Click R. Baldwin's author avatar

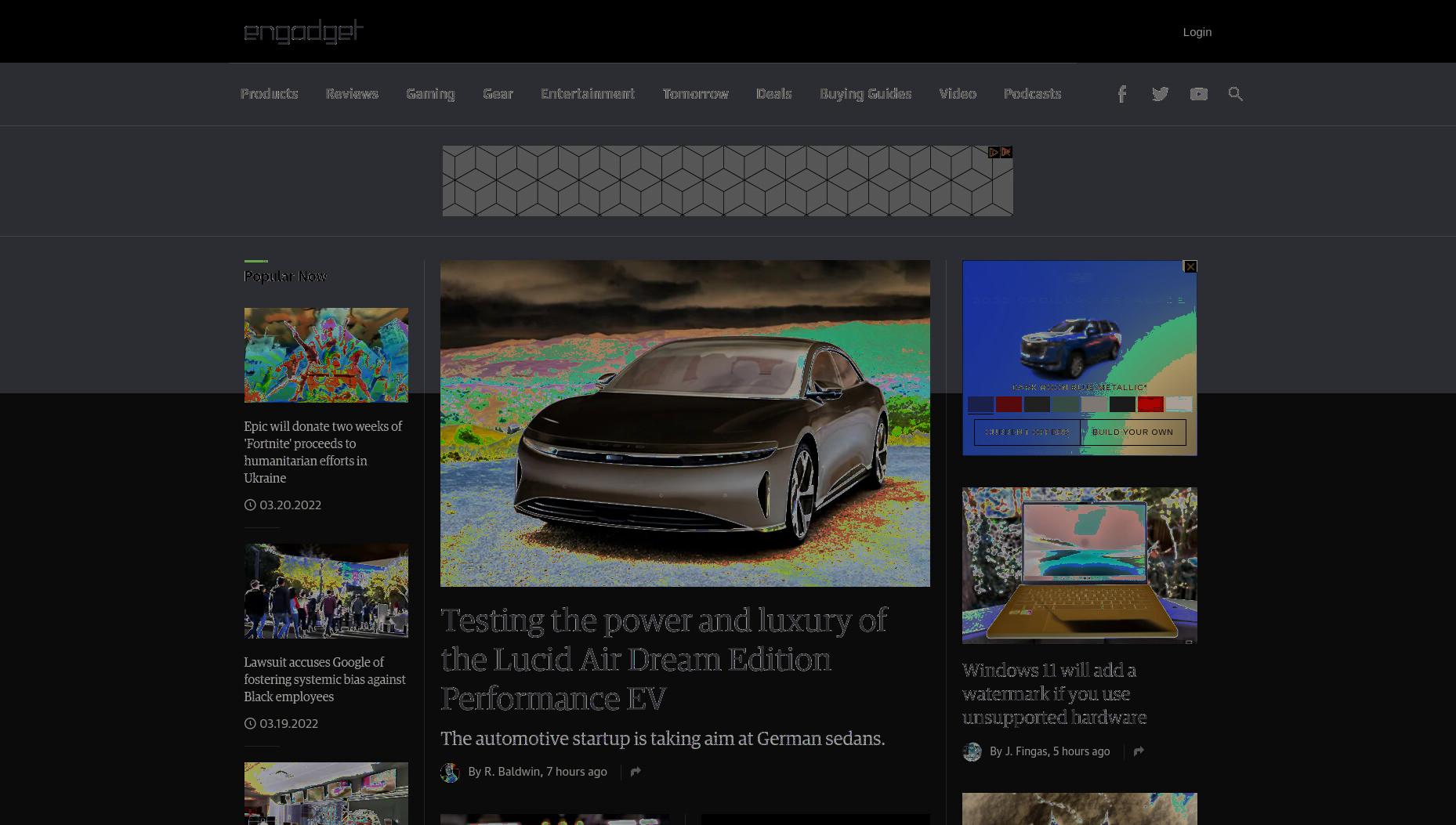(450, 773)
